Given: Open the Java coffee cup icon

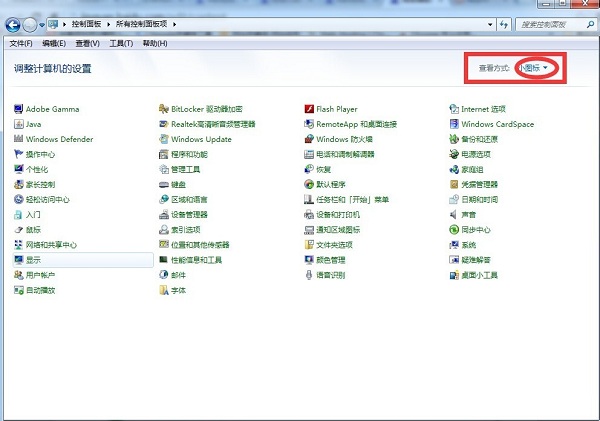Looking at the screenshot, I should 18,124.
